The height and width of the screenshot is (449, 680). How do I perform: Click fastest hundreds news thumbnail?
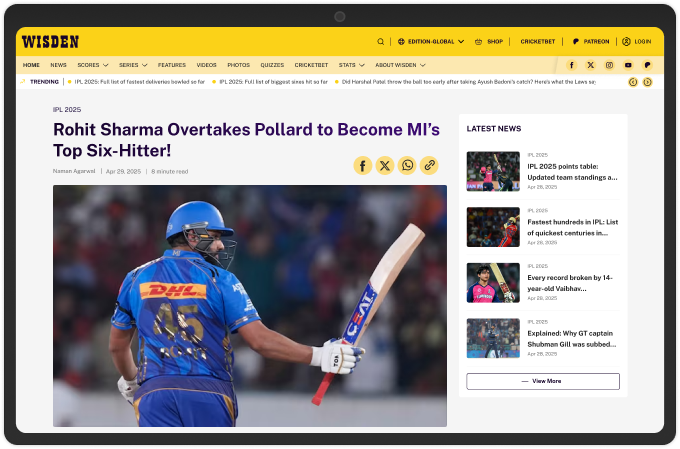pos(493,227)
